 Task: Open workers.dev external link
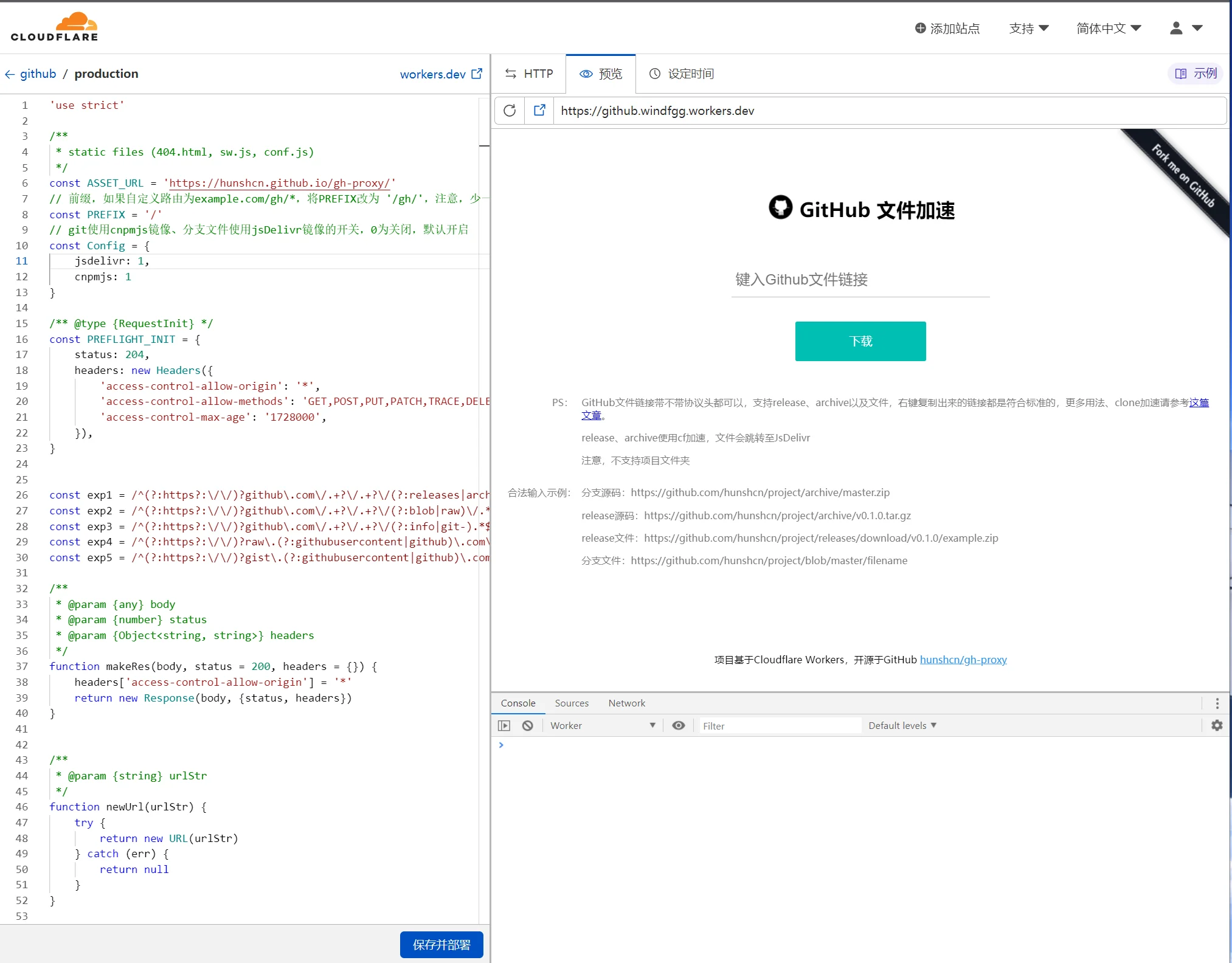[441, 74]
